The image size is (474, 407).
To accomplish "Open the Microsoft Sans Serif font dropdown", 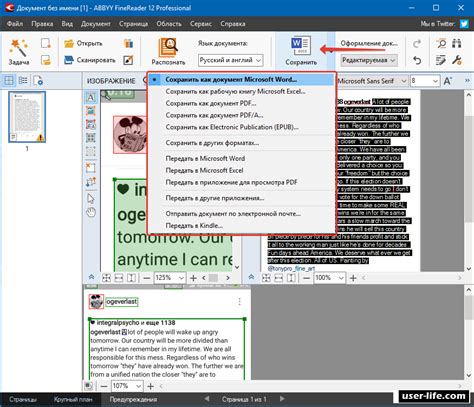I will (372, 81).
